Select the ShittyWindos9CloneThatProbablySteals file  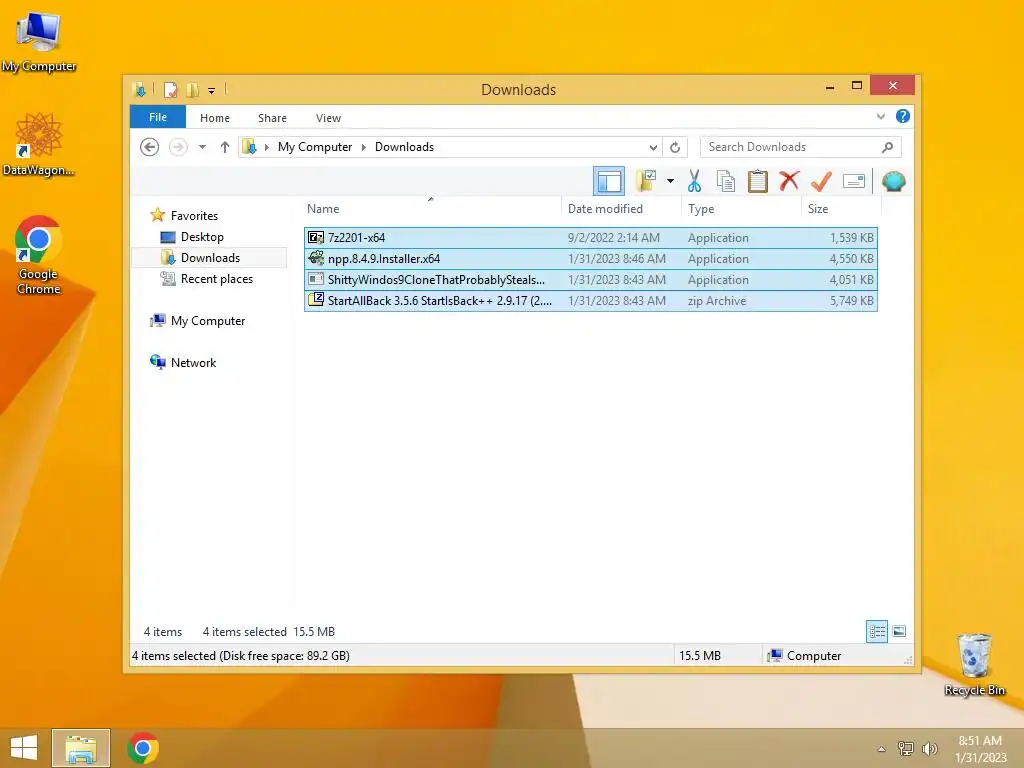pos(590,280)
